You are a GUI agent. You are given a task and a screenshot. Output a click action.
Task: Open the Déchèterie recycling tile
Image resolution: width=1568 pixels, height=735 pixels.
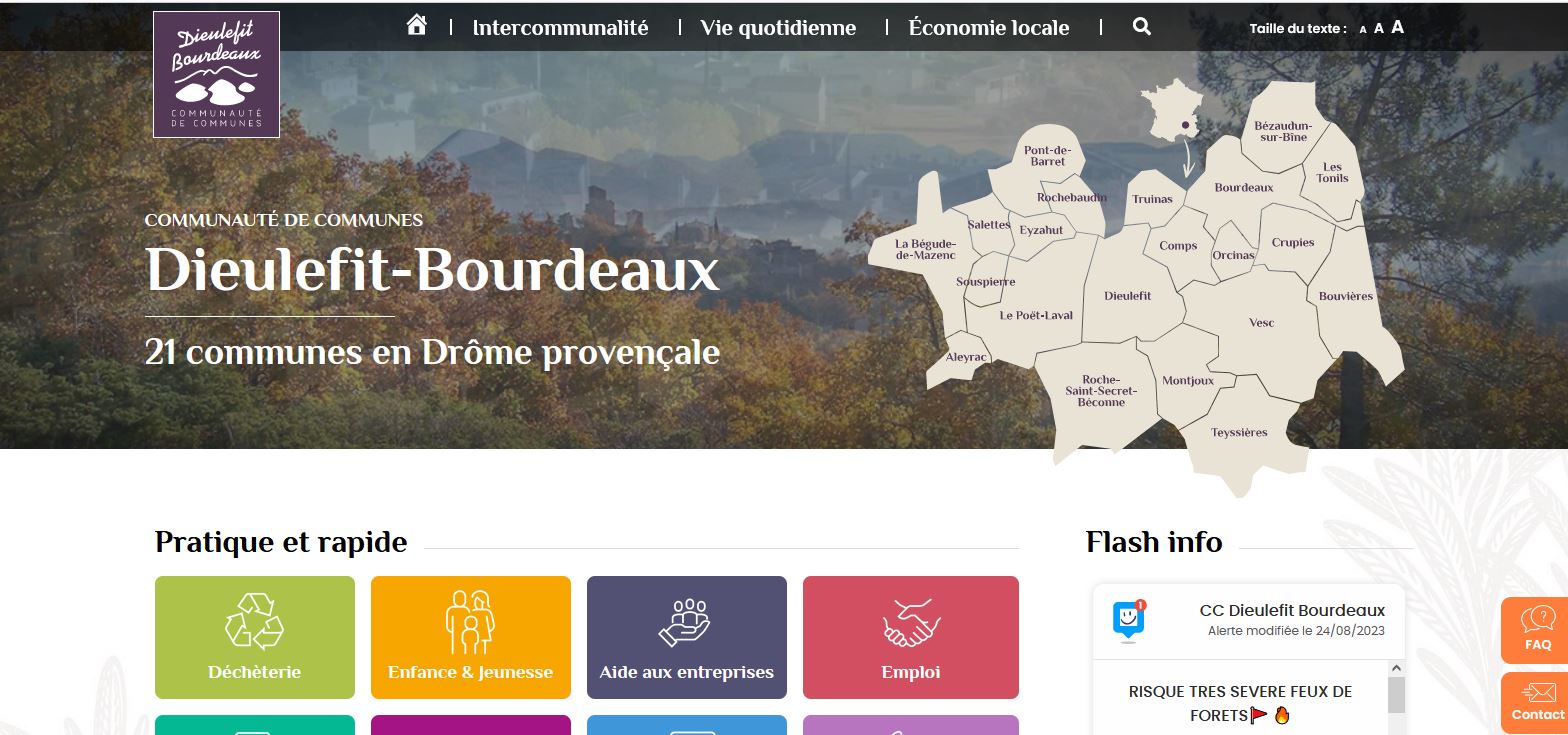[255, 637]
